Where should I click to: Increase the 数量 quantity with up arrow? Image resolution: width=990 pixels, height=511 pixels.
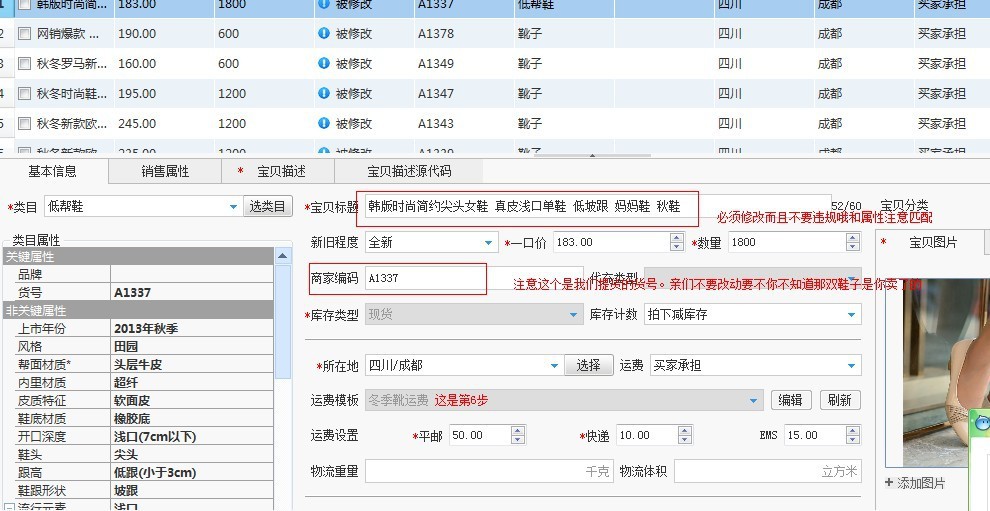[x=852, y=238]
